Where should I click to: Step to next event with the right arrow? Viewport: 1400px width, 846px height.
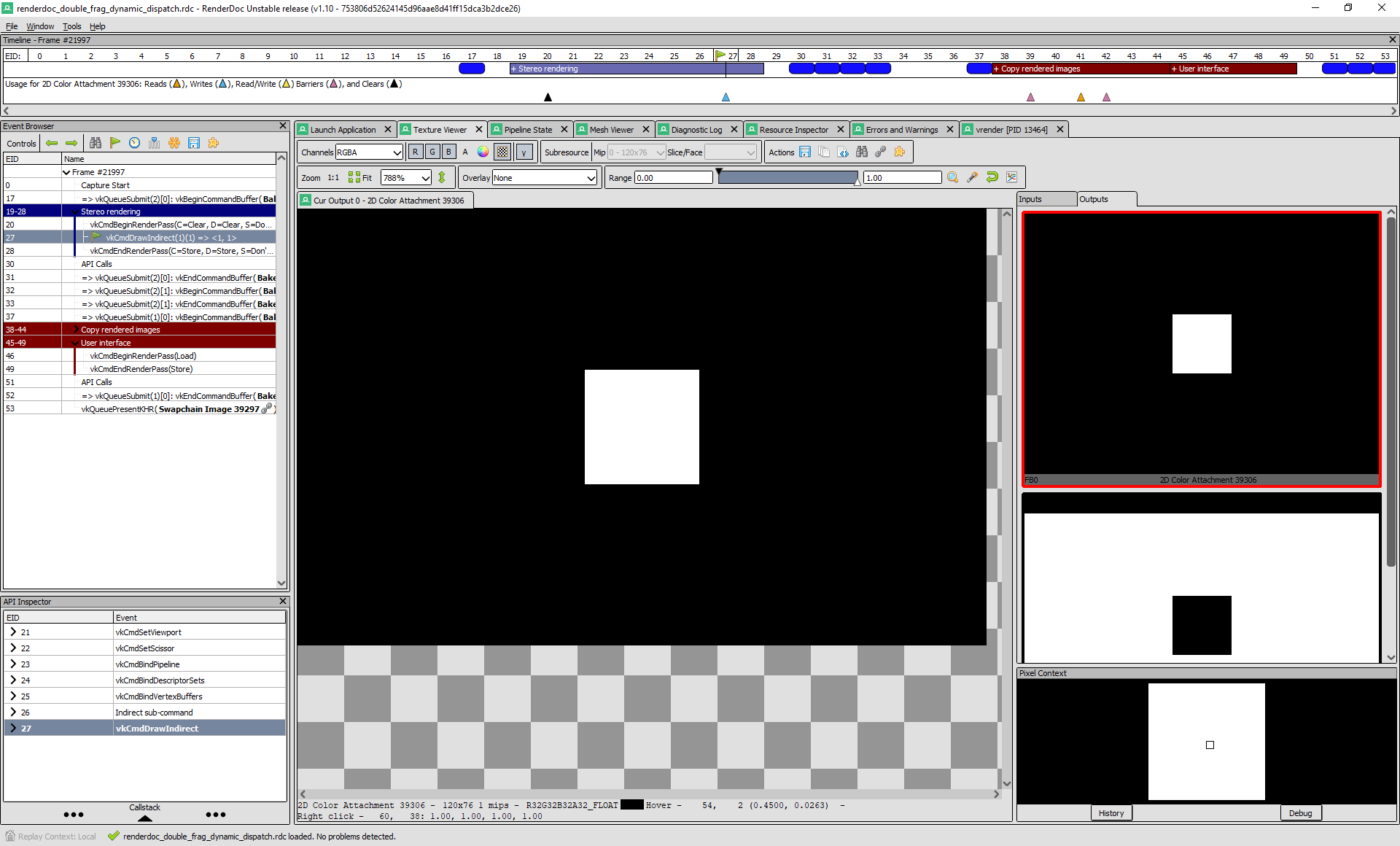coord(71,143)
